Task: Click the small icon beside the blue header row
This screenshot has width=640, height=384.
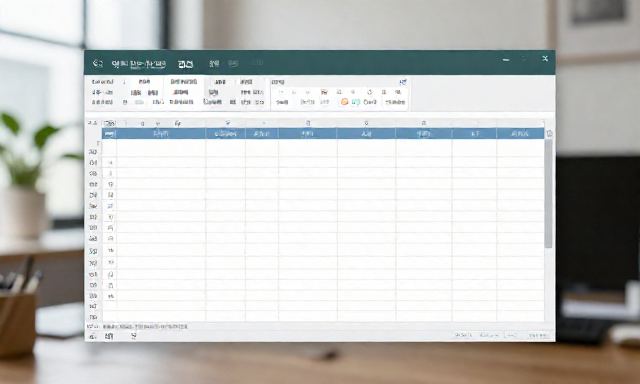Action: pos(549,133)
